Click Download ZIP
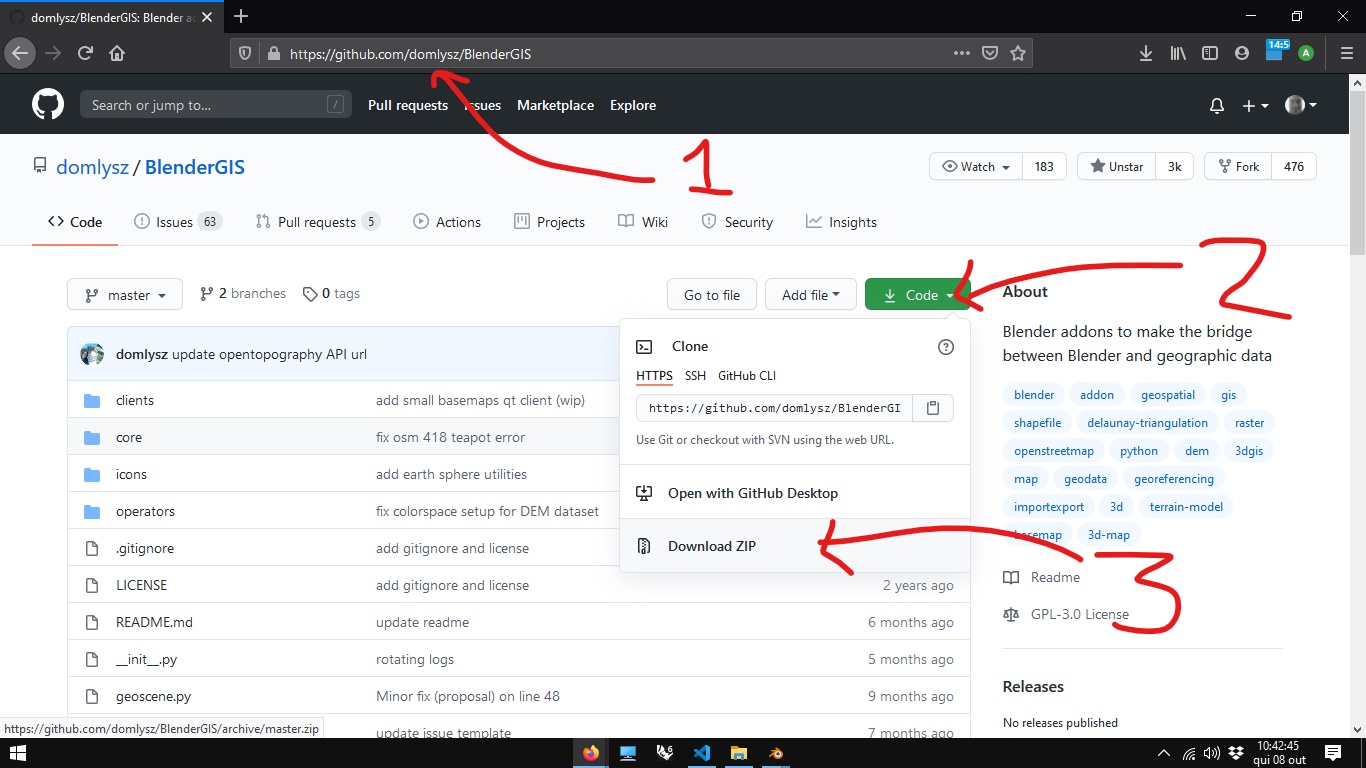This screenshot has width=1366, height=768. 711,546
